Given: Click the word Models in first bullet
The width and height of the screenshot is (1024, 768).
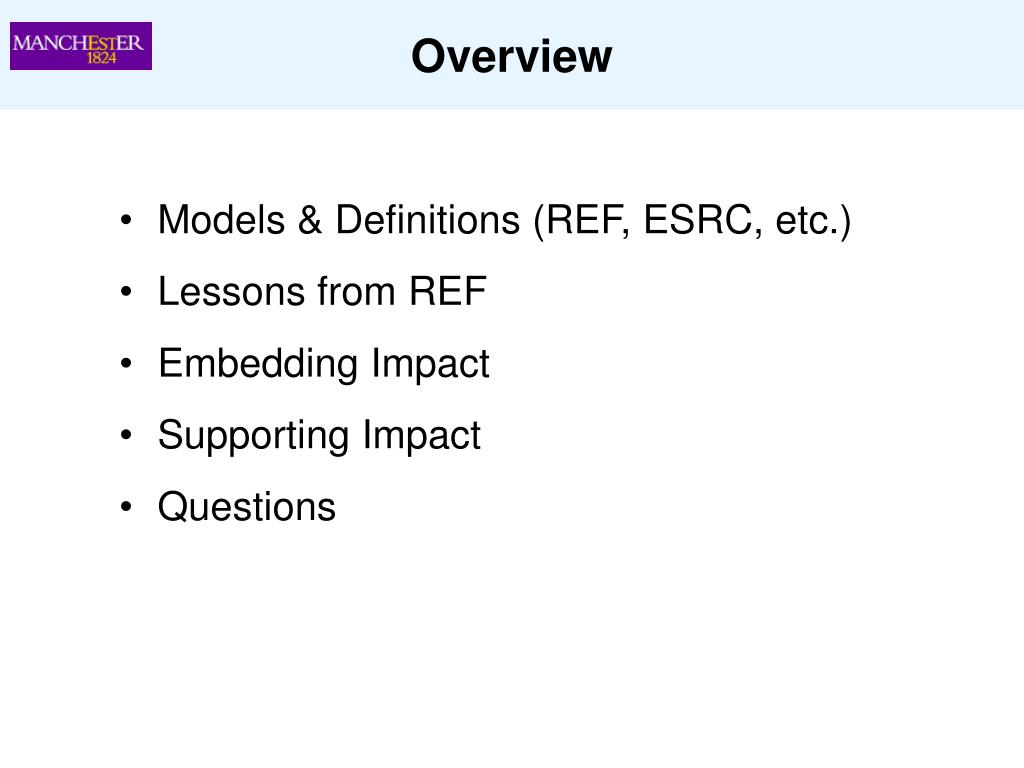Looking at the screenshot, I should (x=221, y=219).
